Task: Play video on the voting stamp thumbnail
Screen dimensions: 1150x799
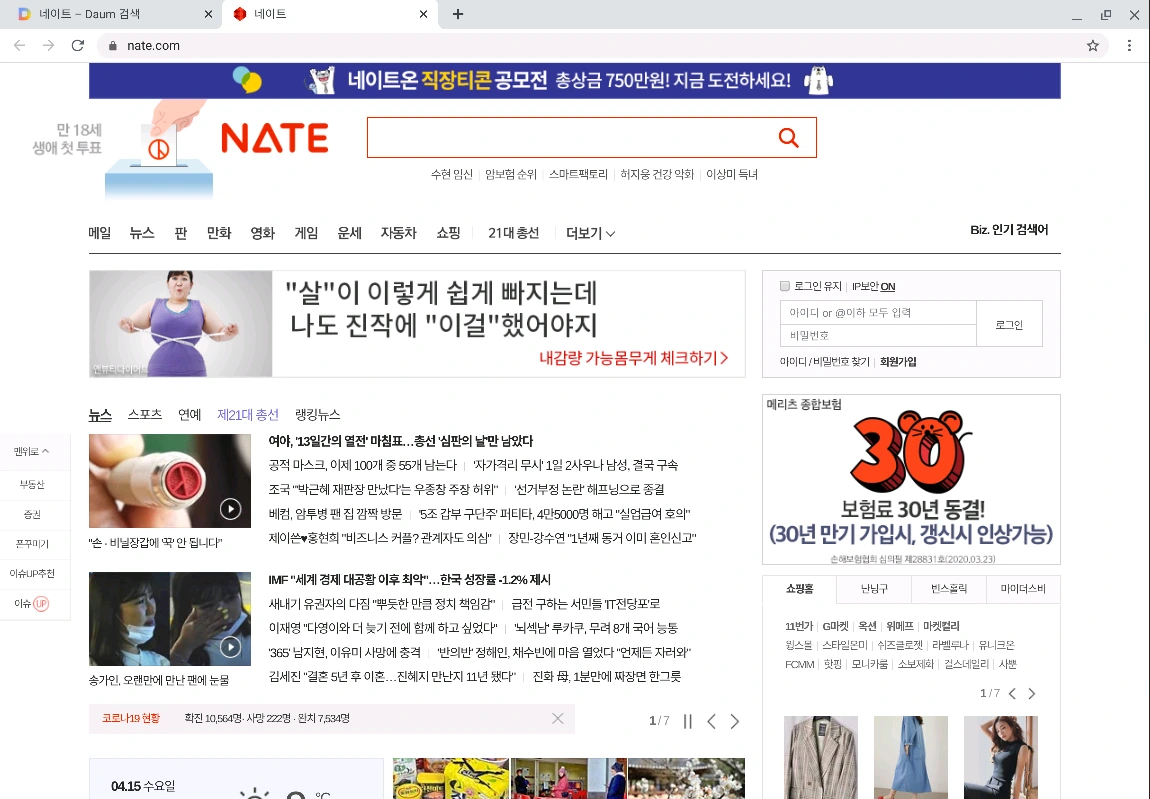Action: click(230, 508)
